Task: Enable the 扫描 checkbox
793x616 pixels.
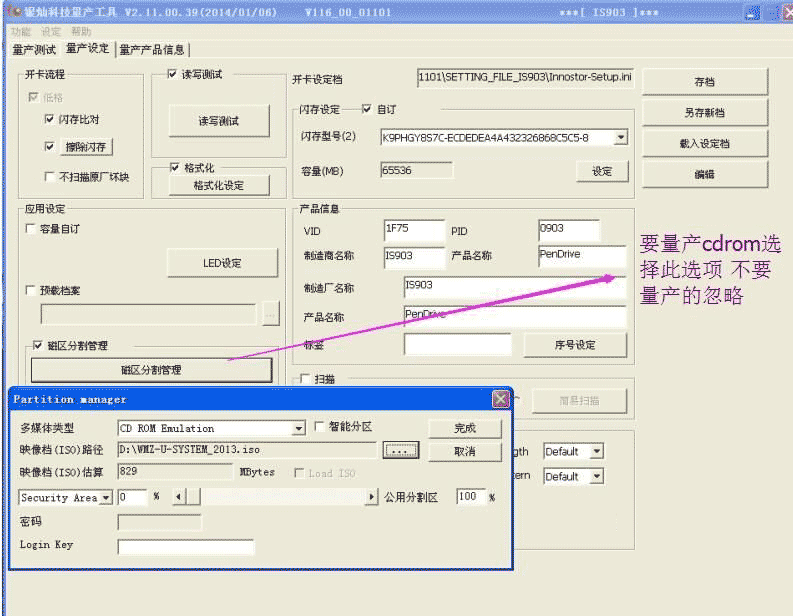Action: (305, 379)
